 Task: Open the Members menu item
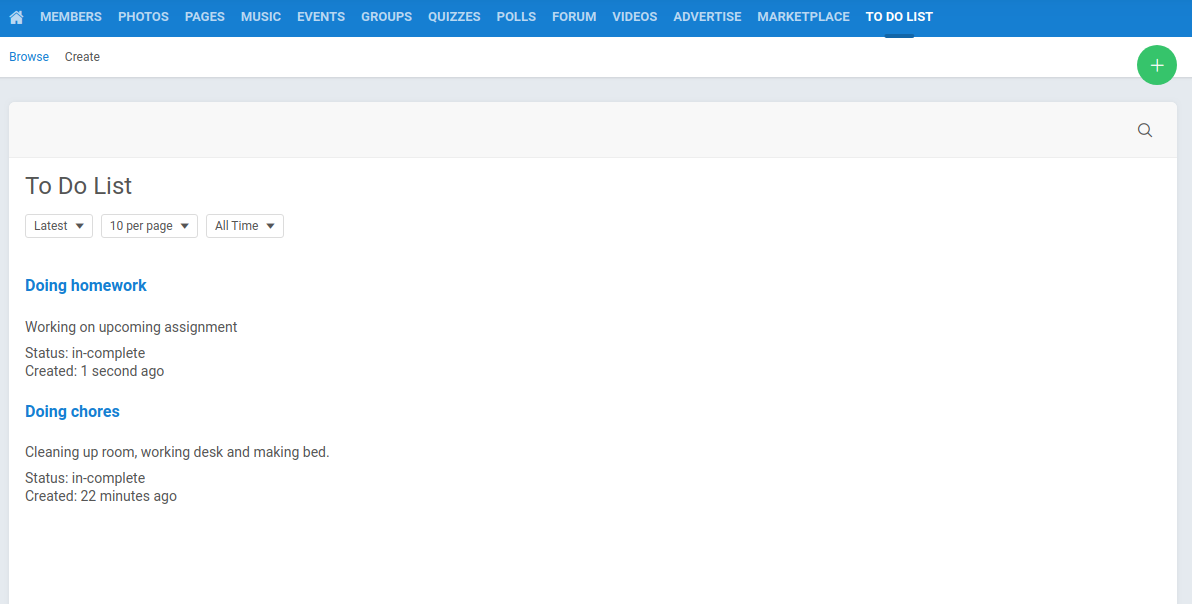point(71,17)
